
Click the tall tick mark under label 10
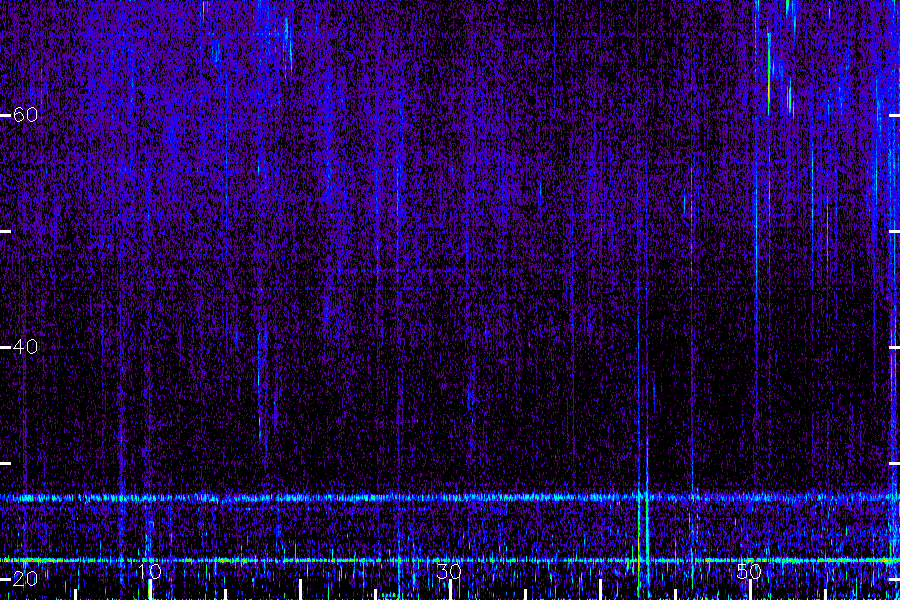(150, 590)
